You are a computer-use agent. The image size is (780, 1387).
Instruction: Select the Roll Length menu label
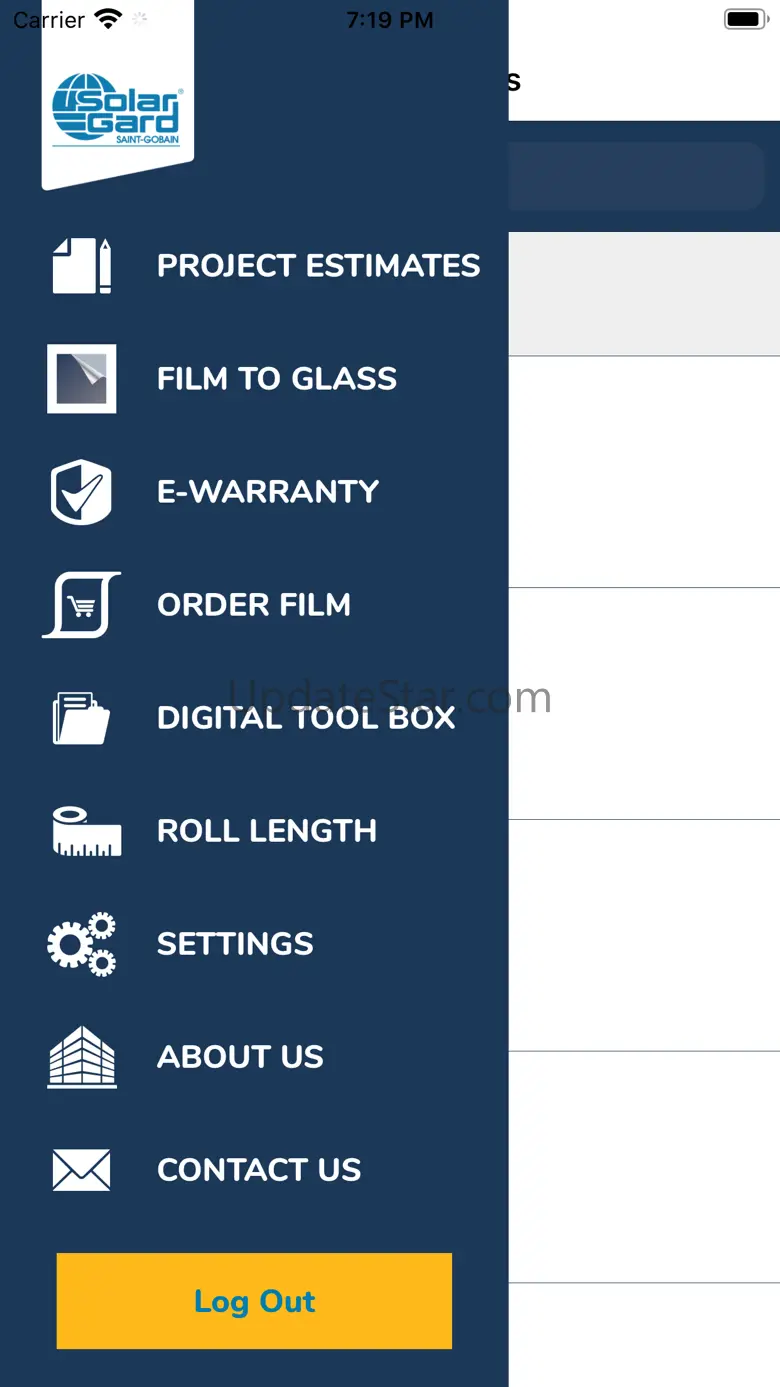(267, 831)
